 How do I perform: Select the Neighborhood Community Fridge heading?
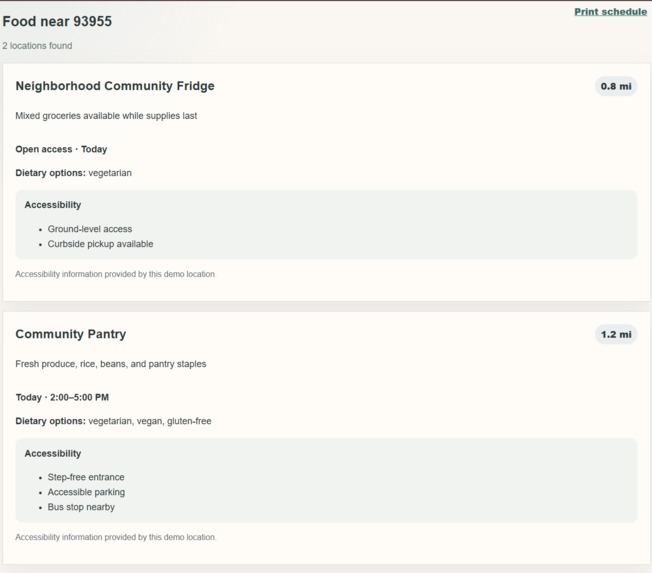[115, 86]
